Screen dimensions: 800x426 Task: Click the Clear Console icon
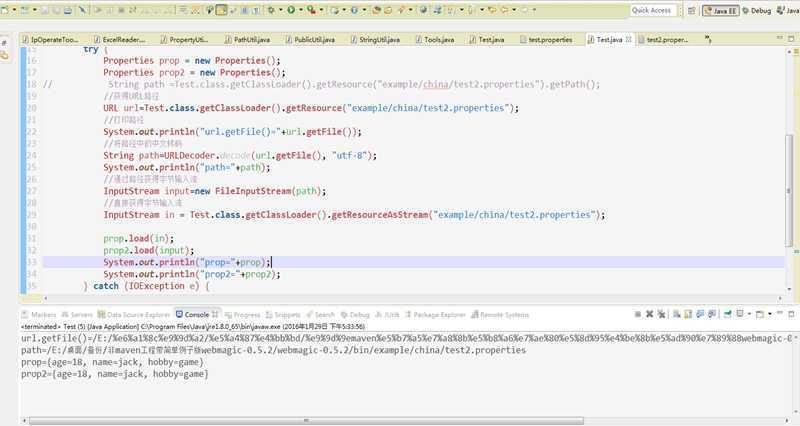coord(677,314)
